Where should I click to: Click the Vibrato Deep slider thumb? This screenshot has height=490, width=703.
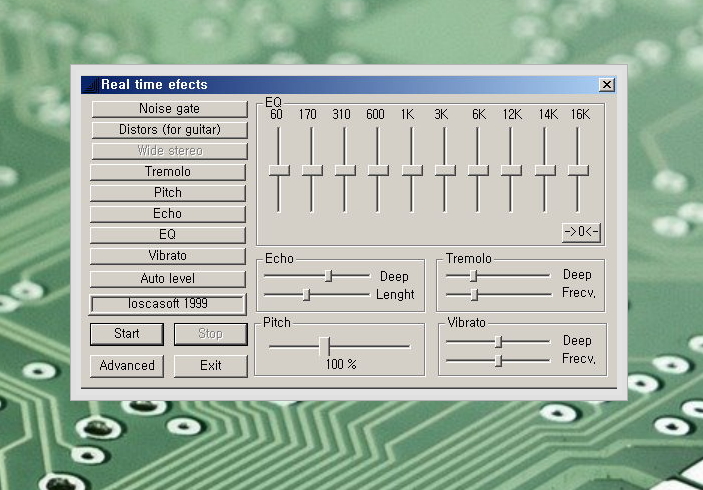click(498, 342)
